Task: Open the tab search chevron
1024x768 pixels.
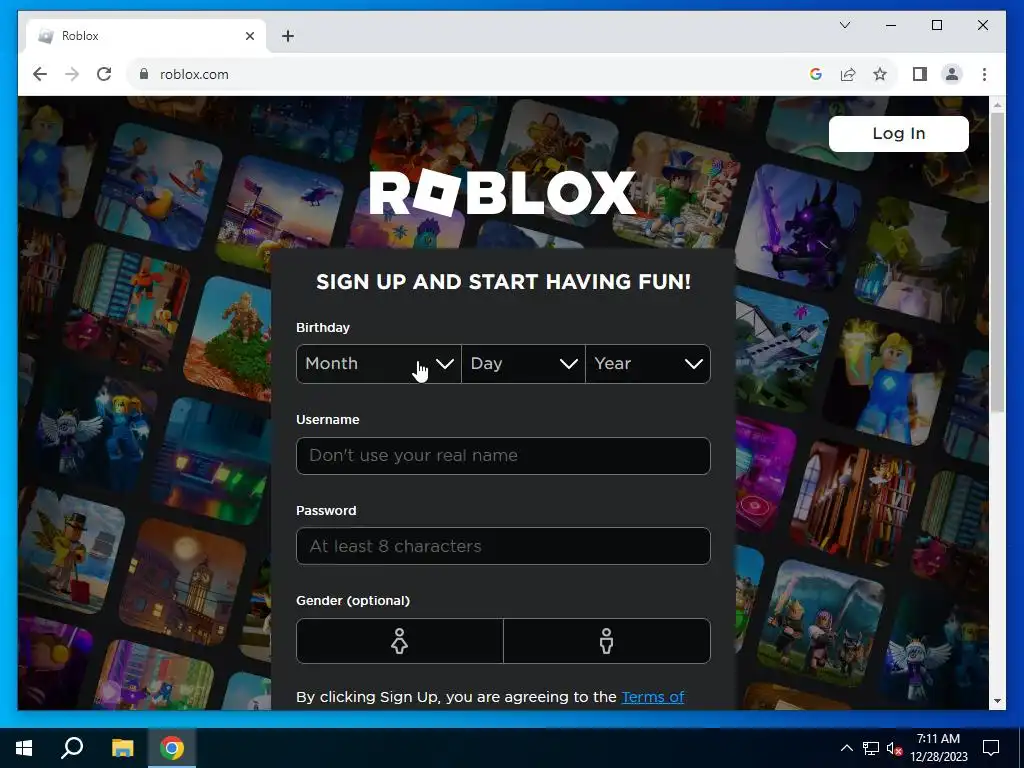Action: click(x=844, y=25)
